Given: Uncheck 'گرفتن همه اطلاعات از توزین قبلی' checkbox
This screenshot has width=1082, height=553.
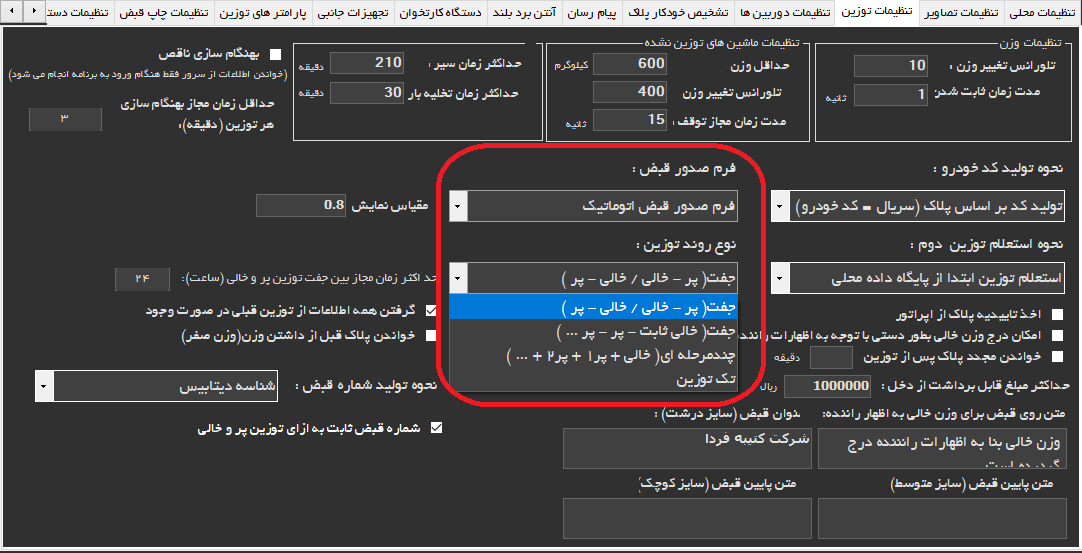Looking at the screenshot, I should click(x=432, y=311).
